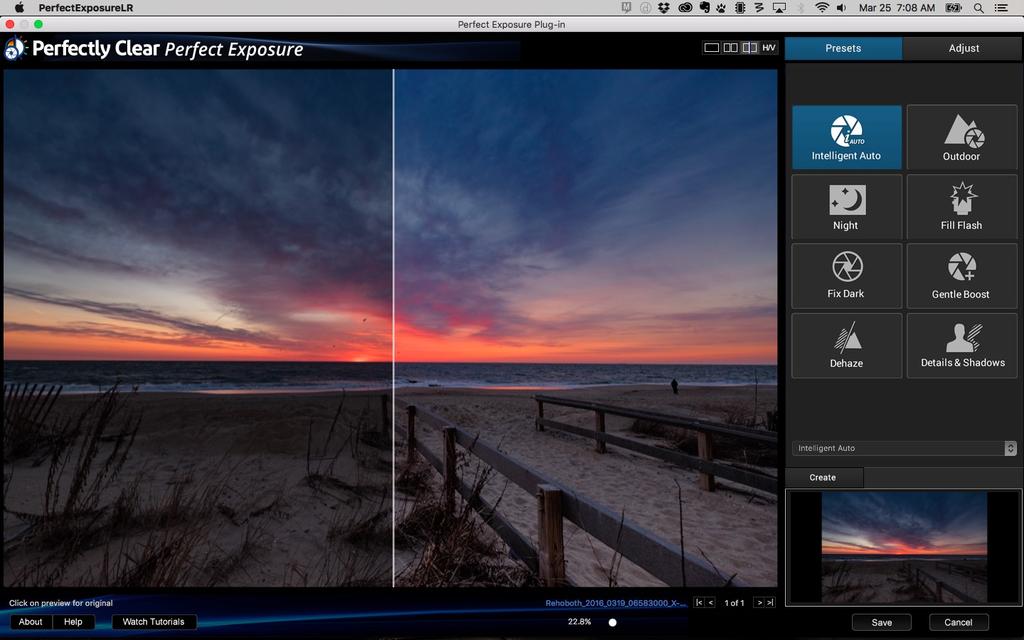This screenshot has width=1024, height=640.
Task: Jump to the last image
Action: tap(770, 603)
